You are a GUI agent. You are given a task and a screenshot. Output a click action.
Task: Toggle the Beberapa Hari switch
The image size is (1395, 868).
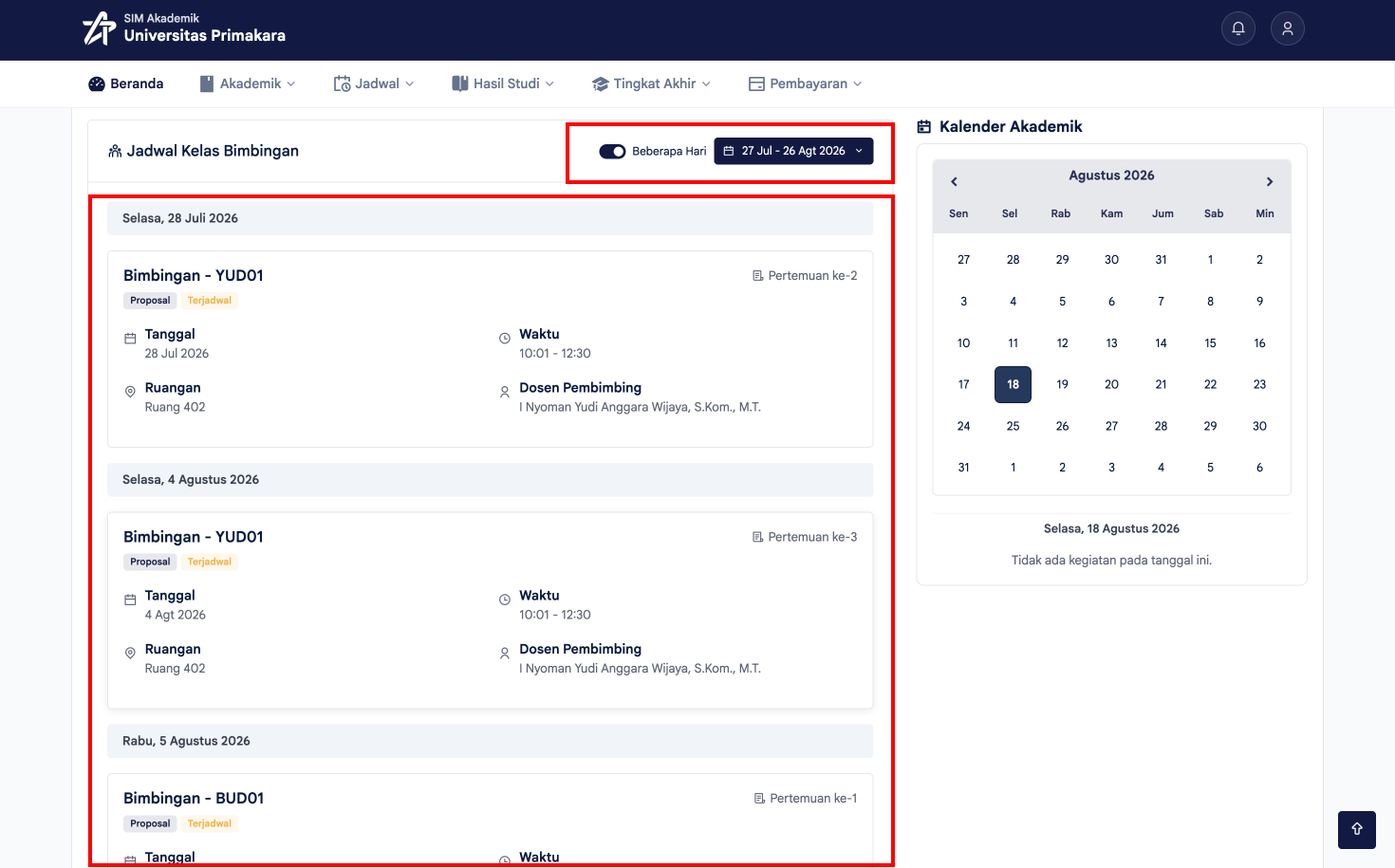612,152
